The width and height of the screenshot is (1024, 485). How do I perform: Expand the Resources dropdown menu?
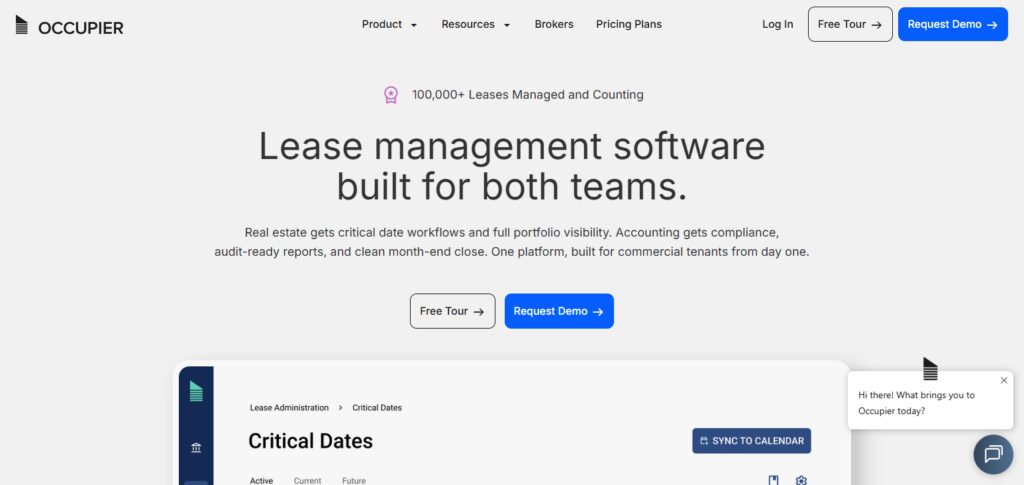tap(475, 24)
